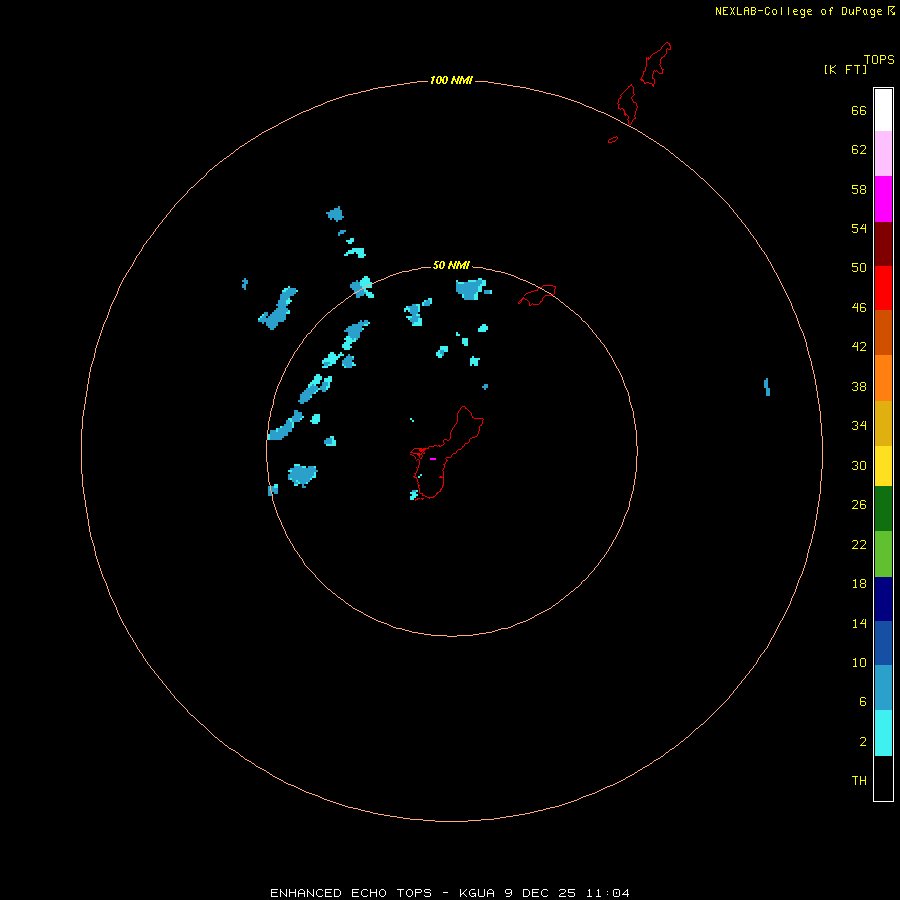Screen dimensions: 900x900
Task: Click the navy 22 K FT legend swatch
Action: (883, 599)
